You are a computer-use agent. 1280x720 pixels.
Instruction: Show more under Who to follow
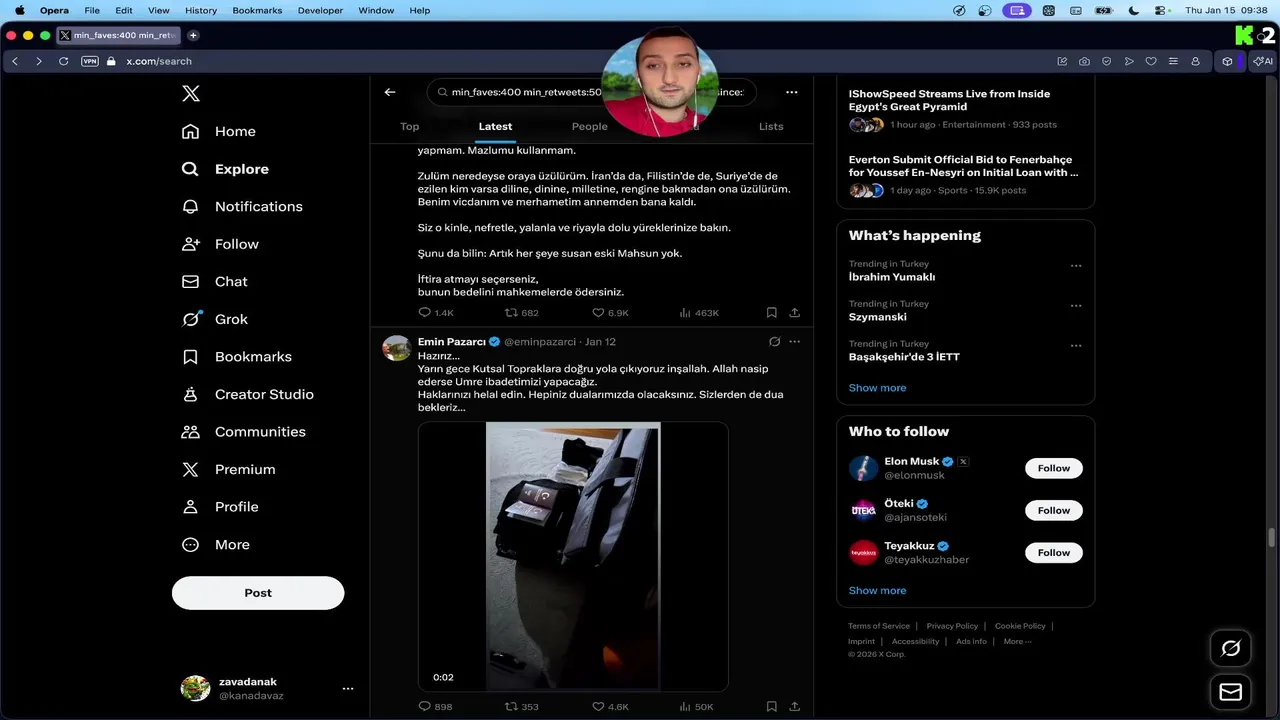click(878, 591)
